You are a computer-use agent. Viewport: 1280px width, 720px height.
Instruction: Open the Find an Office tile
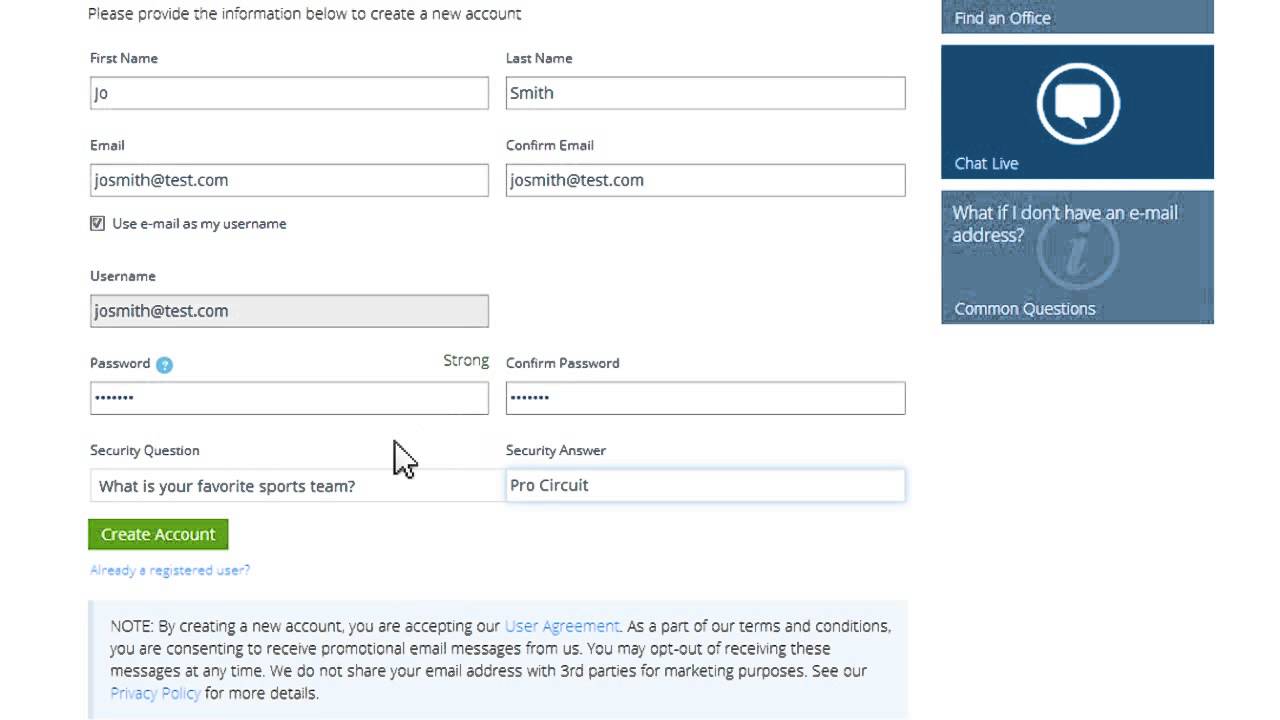(x=1077, y=17)
